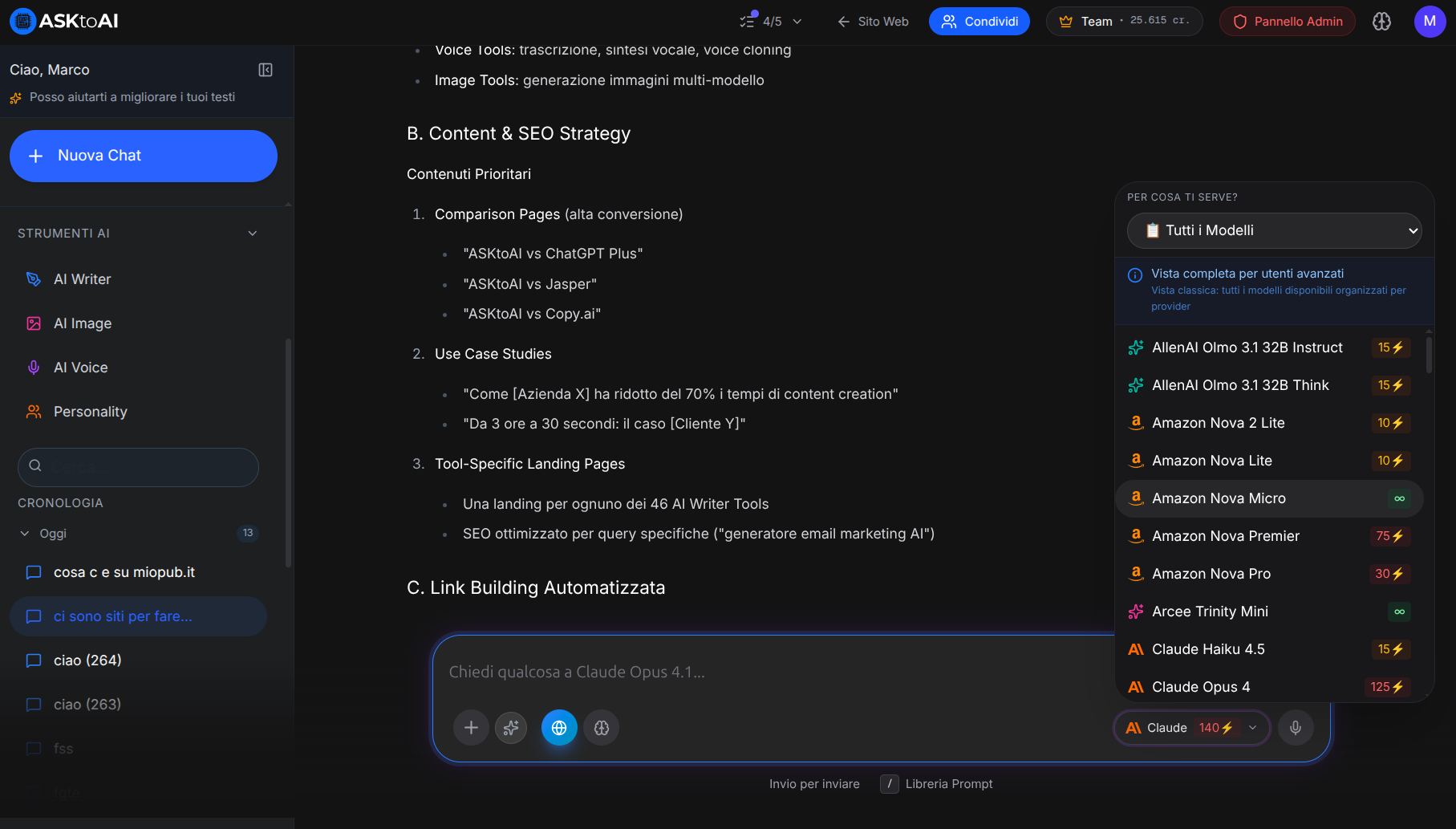
Task: Click the Condividi share button
Action: [x=979, y=22]
